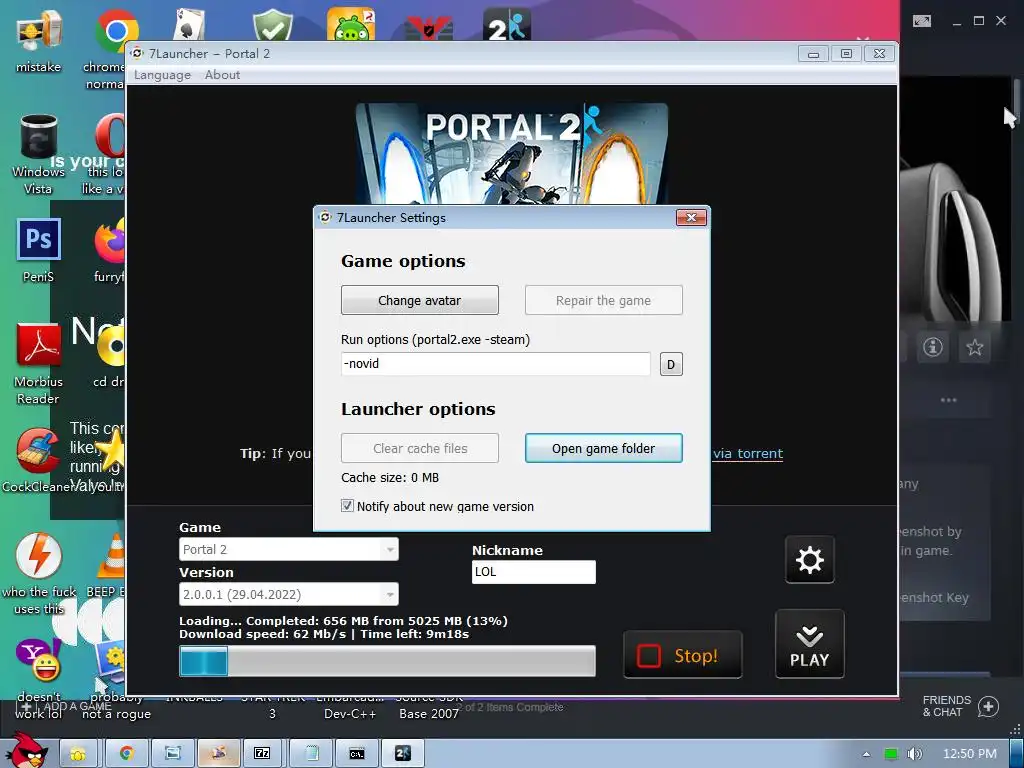
Task: Show hidden tray icons arrow
Action: [x=866, y=754]
